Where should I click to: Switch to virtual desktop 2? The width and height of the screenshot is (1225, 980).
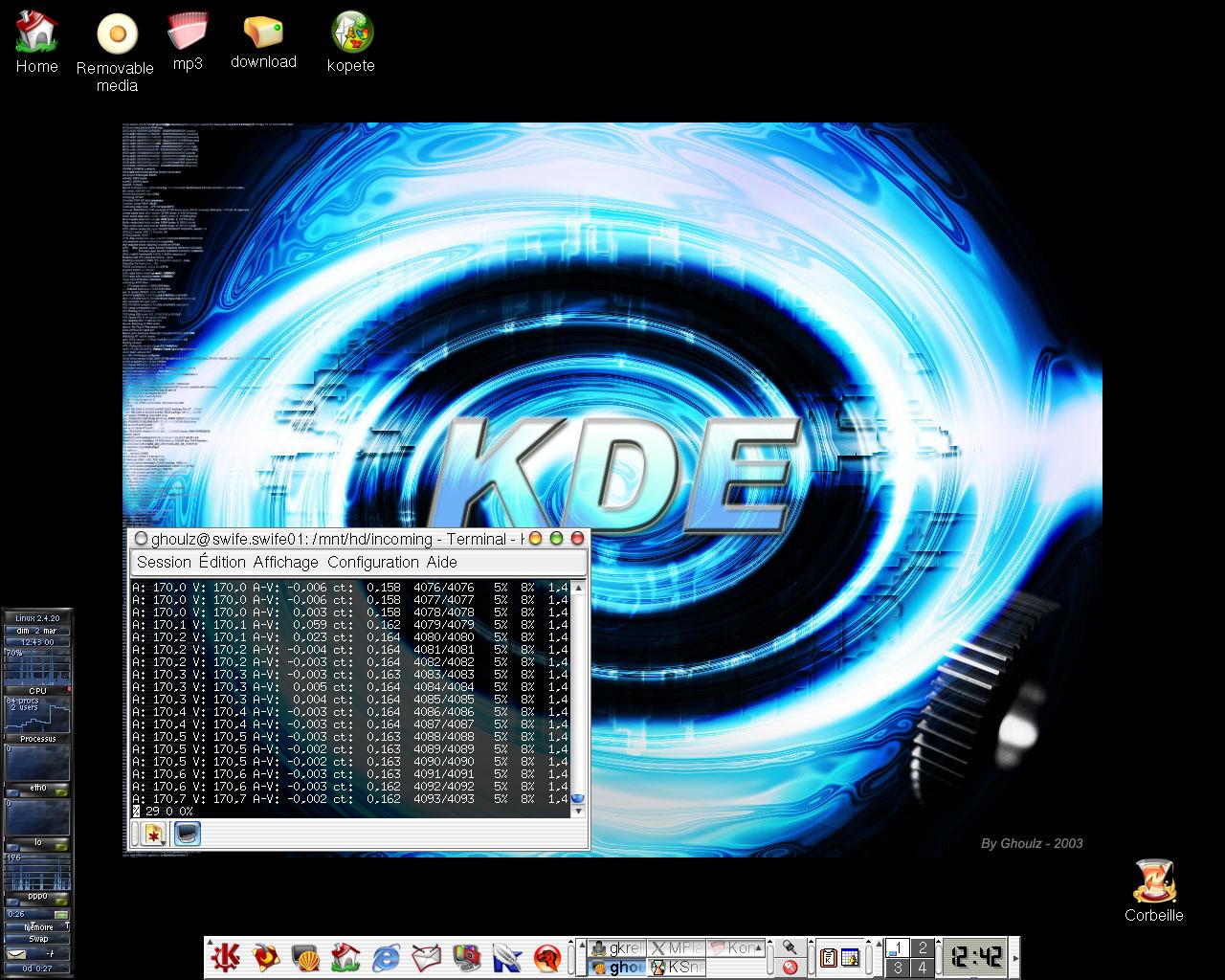(x=923, y=947)
